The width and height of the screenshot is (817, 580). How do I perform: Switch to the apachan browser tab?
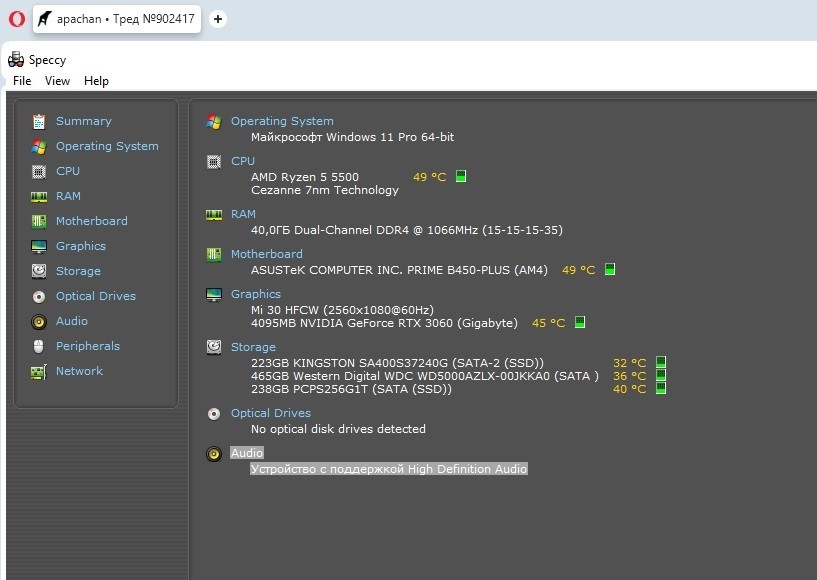[117, 19]
